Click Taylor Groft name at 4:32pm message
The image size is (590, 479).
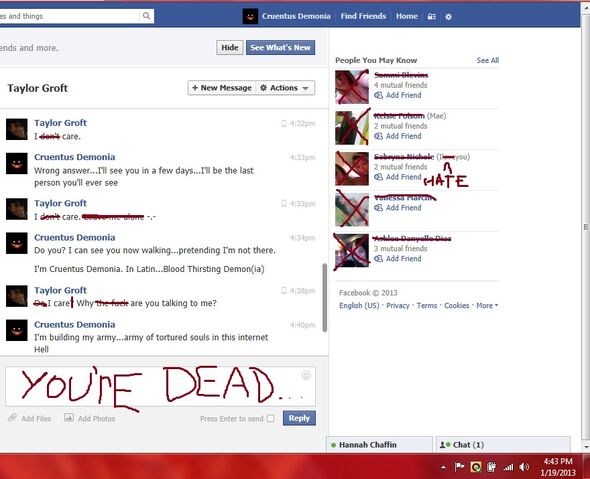point(60,123)
